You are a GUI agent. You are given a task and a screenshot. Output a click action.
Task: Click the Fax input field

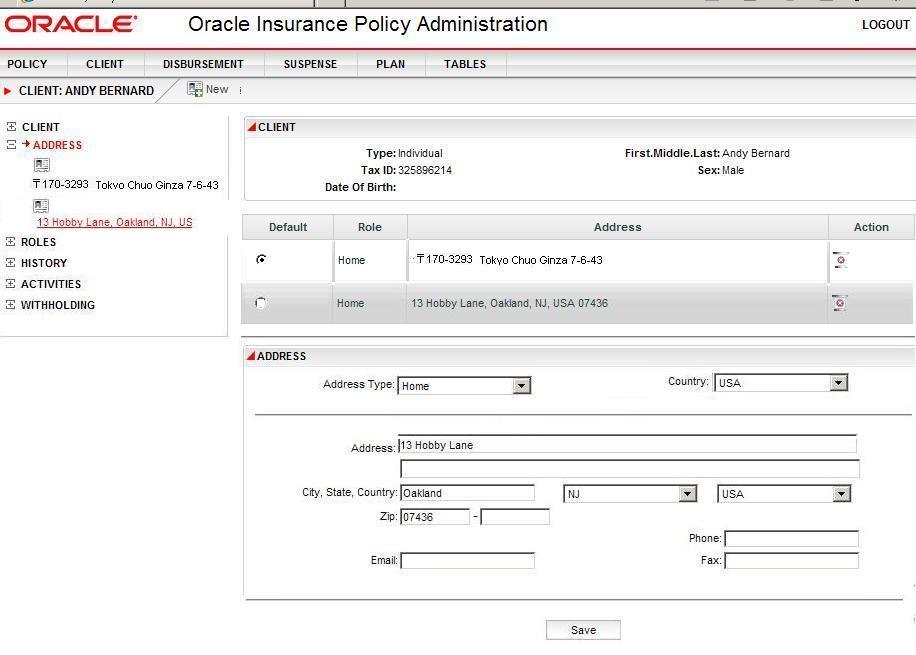(x=792, y=560)
